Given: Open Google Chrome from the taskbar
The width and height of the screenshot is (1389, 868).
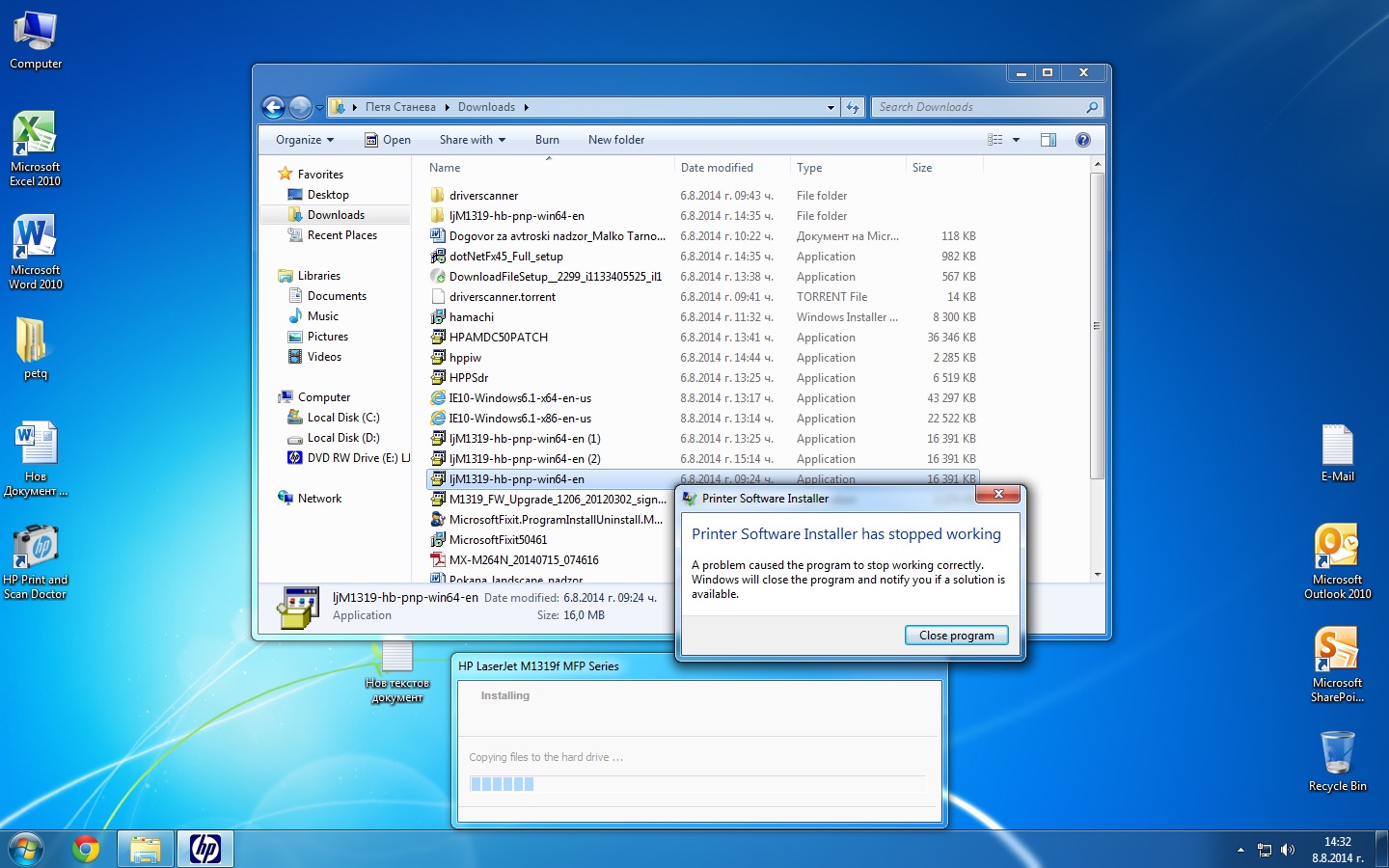Looking at the screenshot, I should 86,849.
